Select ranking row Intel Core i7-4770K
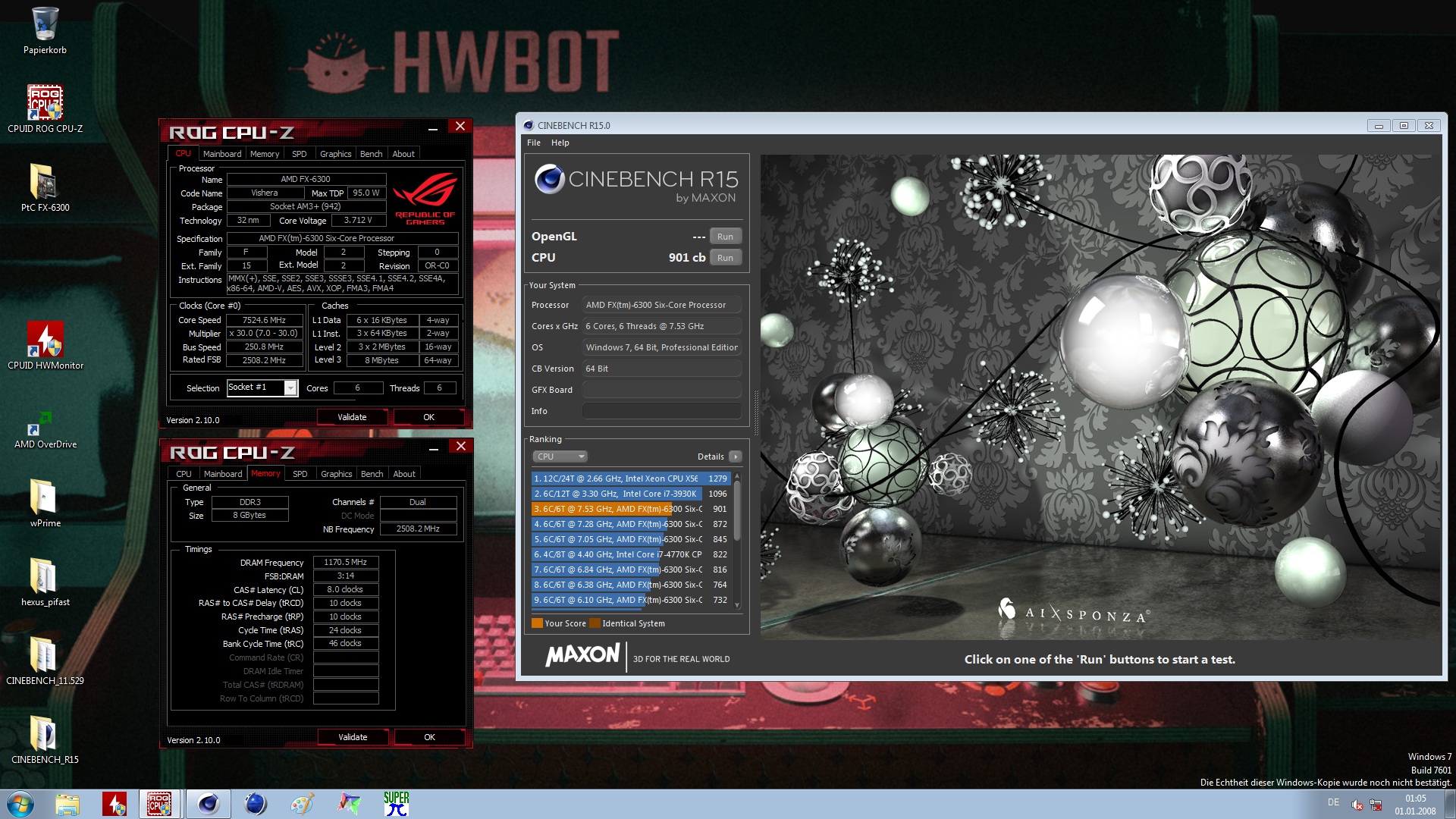Image resolution: width=1456 pixels, height=819 pixels. point(630,554)
